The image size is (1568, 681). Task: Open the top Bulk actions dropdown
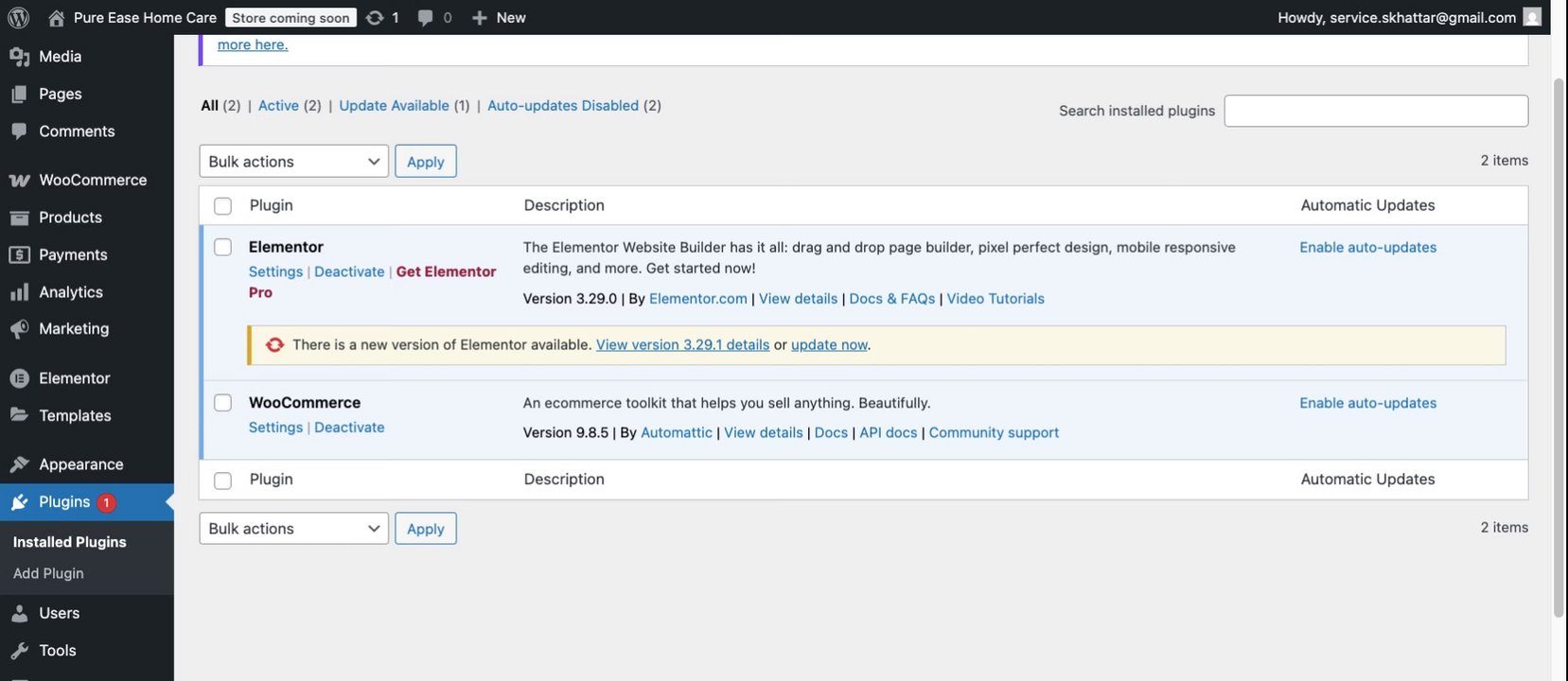click(293, 162)
